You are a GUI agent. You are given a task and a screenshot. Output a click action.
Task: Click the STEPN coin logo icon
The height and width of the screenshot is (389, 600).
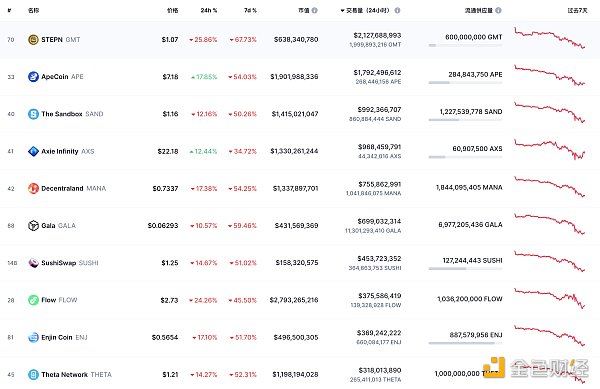point(33,39)
